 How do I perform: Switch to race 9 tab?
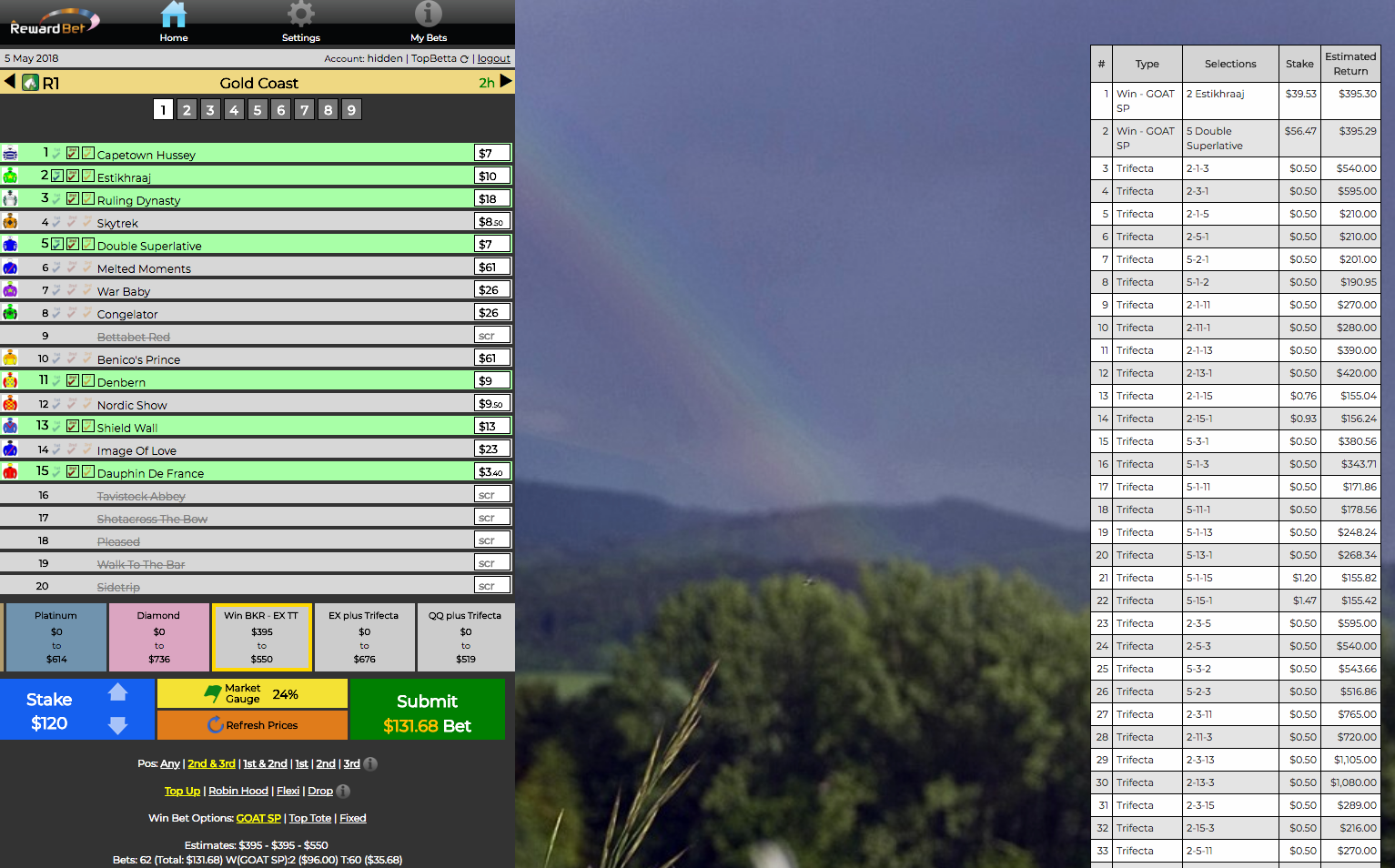[351, 110]
